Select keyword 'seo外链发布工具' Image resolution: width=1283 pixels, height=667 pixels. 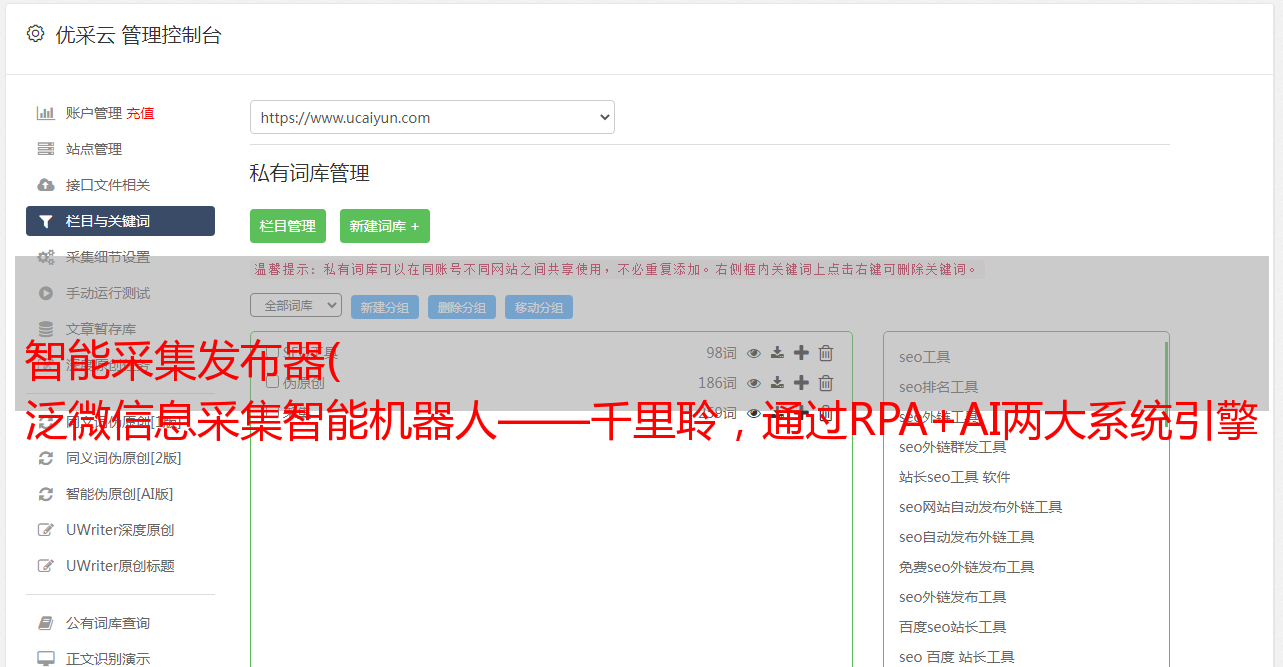953,597
